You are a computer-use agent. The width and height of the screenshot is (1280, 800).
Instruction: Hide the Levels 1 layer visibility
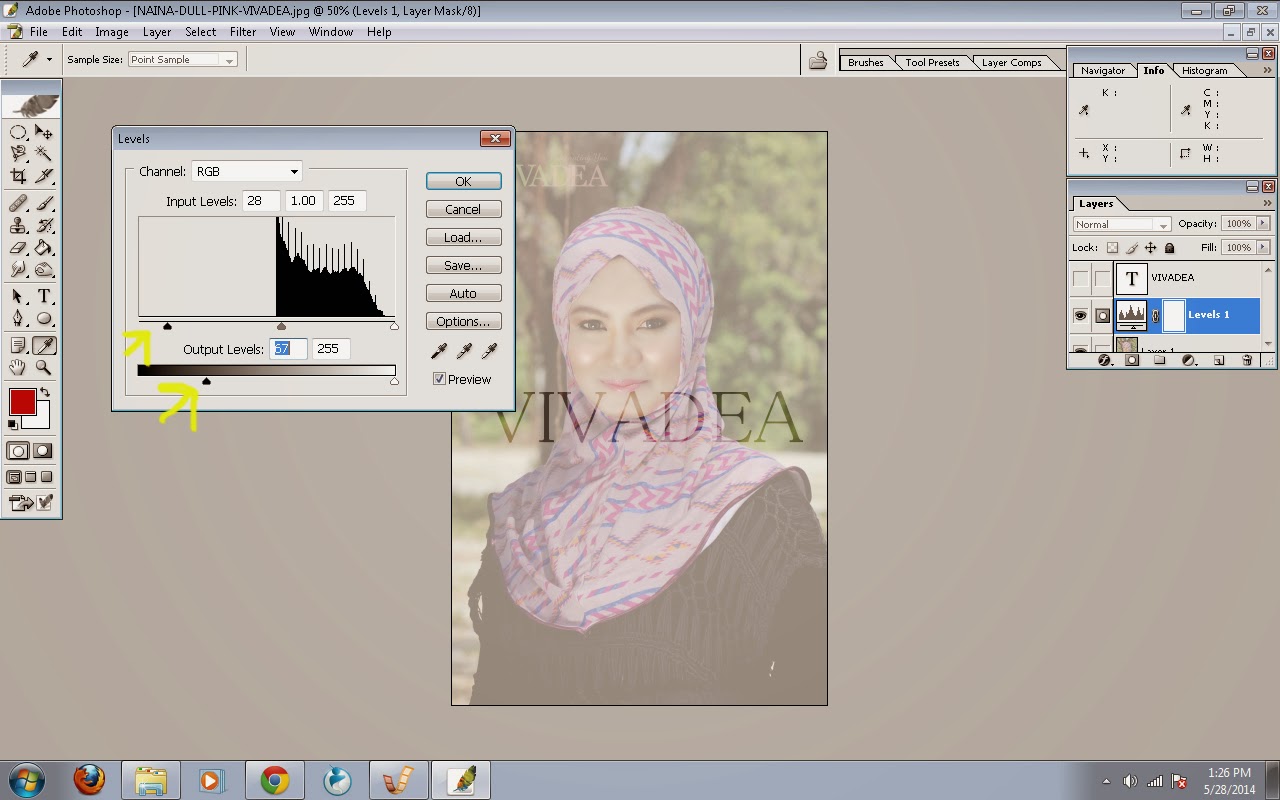click(x=1082, y=315)
